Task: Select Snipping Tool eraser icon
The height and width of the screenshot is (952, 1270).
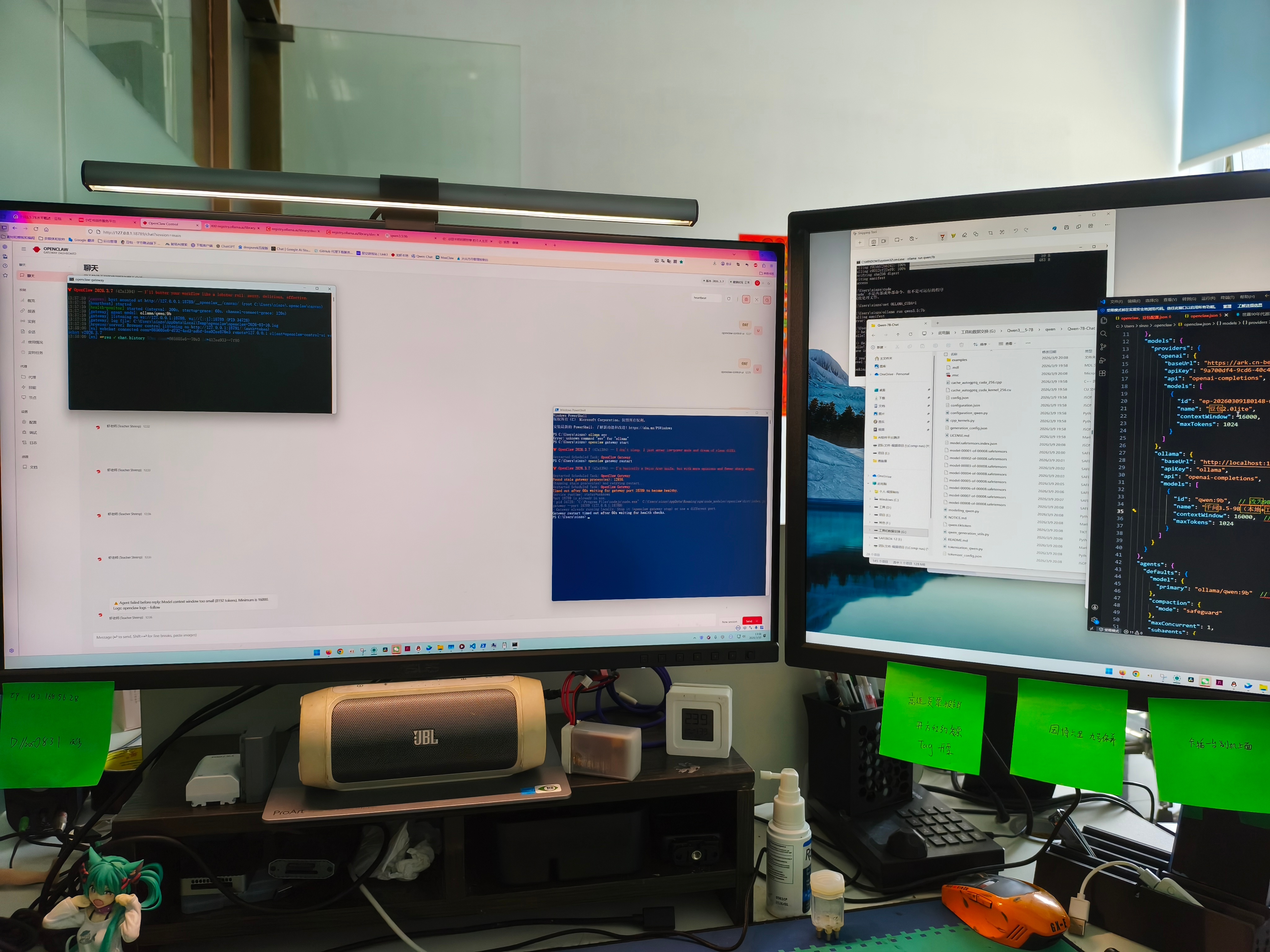Action: [x=965, y=235]
